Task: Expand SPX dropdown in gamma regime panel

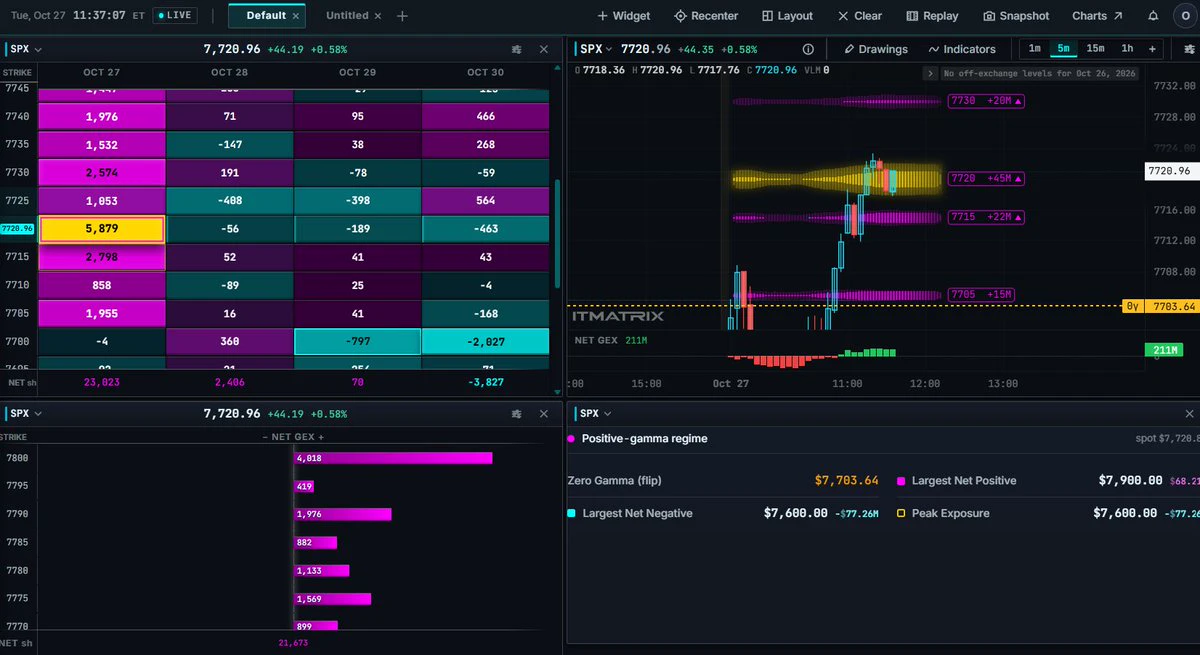Action: [x=596, y=413]
